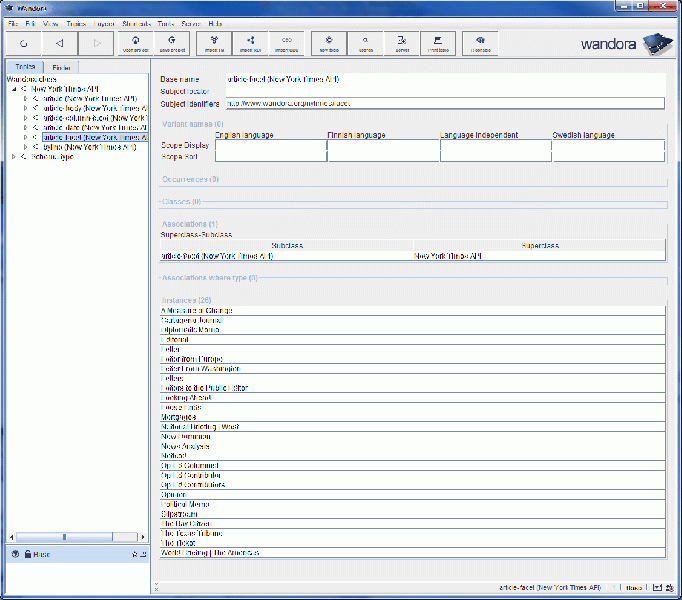Expand the Schema type tree node
The width and height of the screenshot is (682, 600).
tap(13, 156)
